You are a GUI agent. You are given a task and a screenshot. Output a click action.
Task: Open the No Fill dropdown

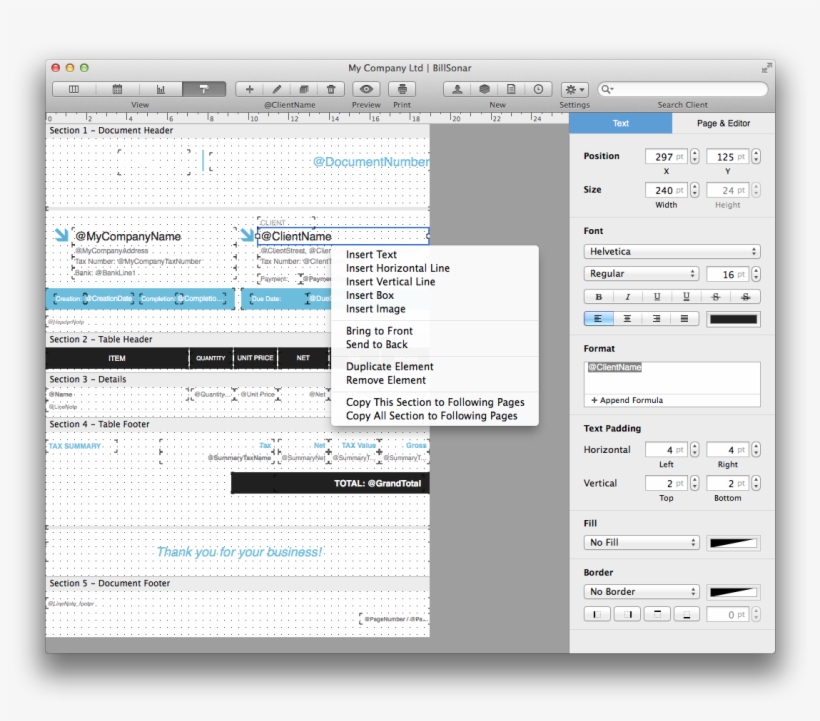[x=641, y=541]
